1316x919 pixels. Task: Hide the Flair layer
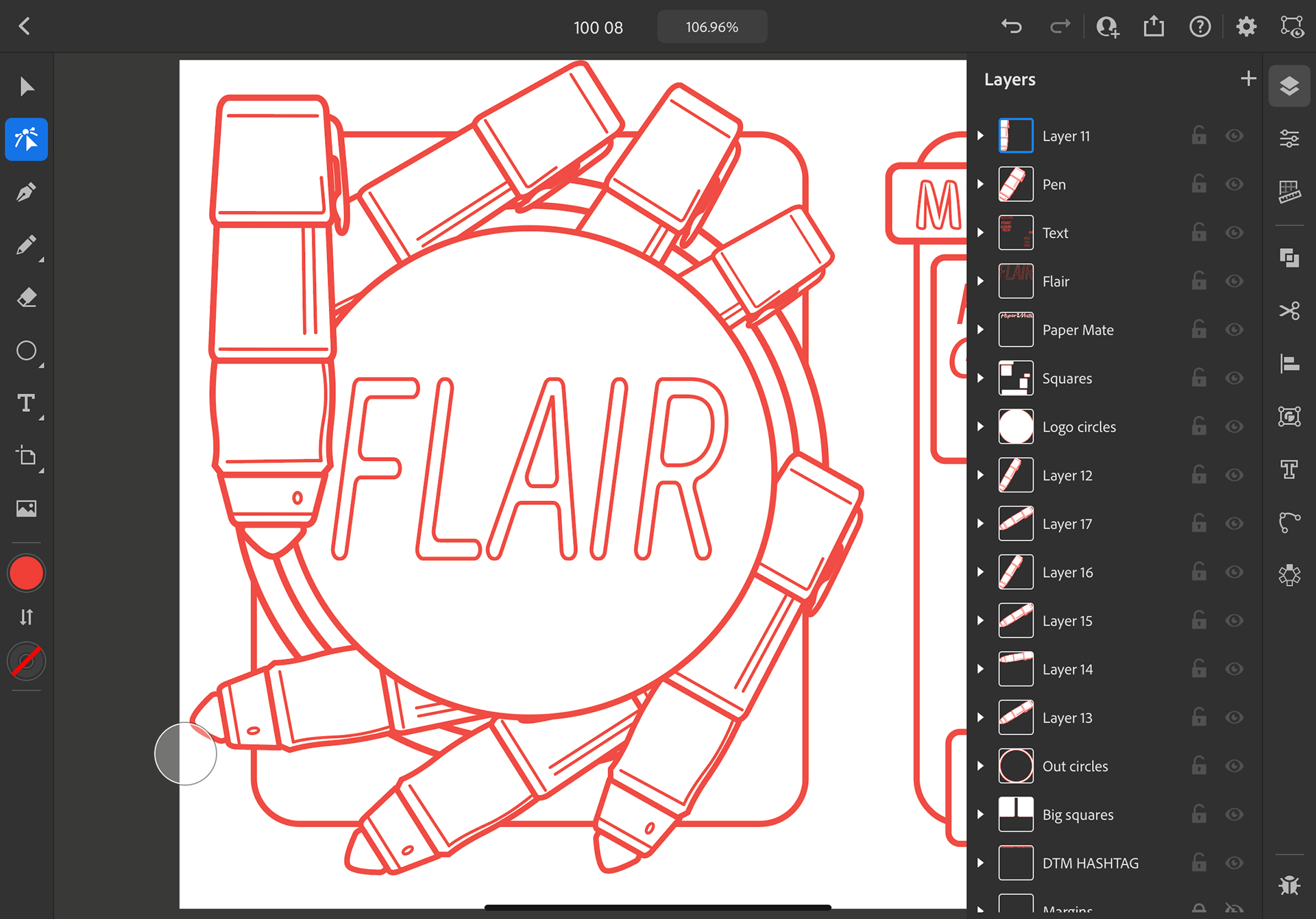tap(1234, 281)
